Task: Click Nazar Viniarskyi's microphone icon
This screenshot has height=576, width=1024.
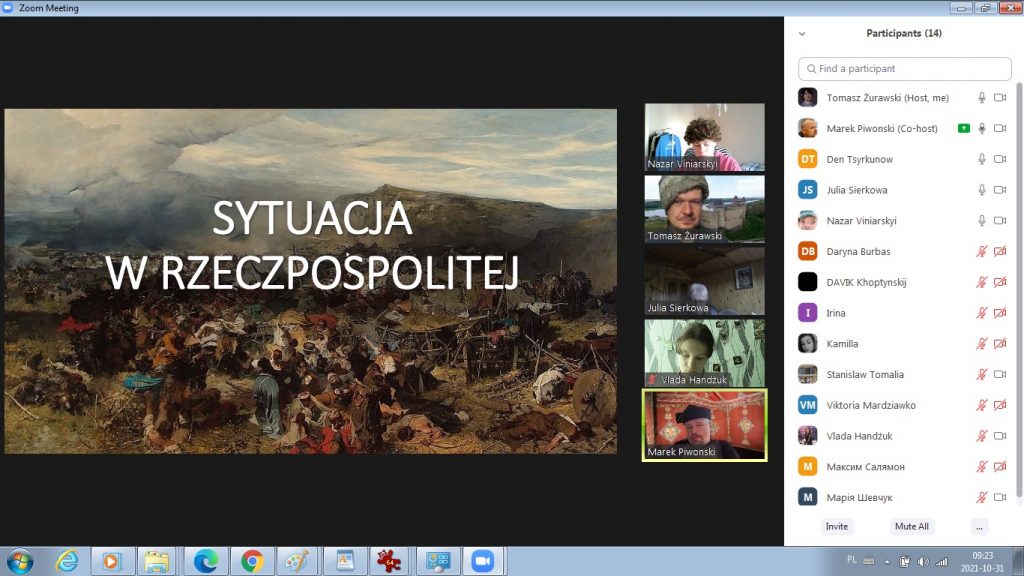Action: 981,221
